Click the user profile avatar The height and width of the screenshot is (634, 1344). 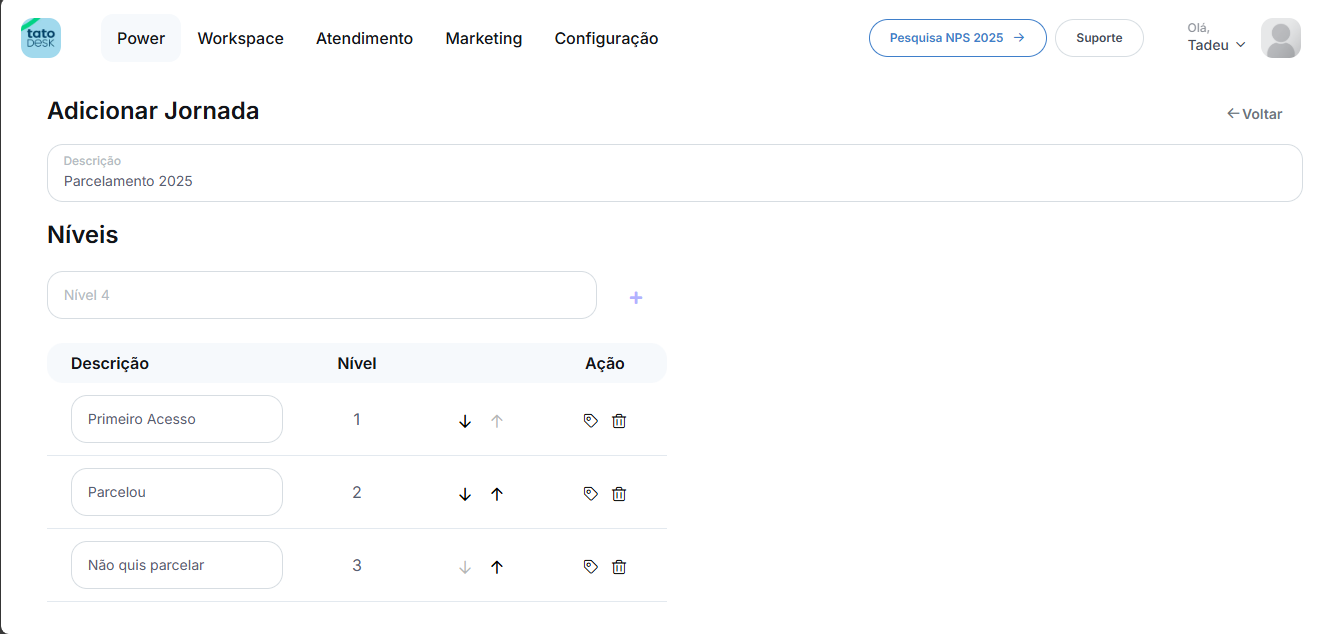point(1280,38)
